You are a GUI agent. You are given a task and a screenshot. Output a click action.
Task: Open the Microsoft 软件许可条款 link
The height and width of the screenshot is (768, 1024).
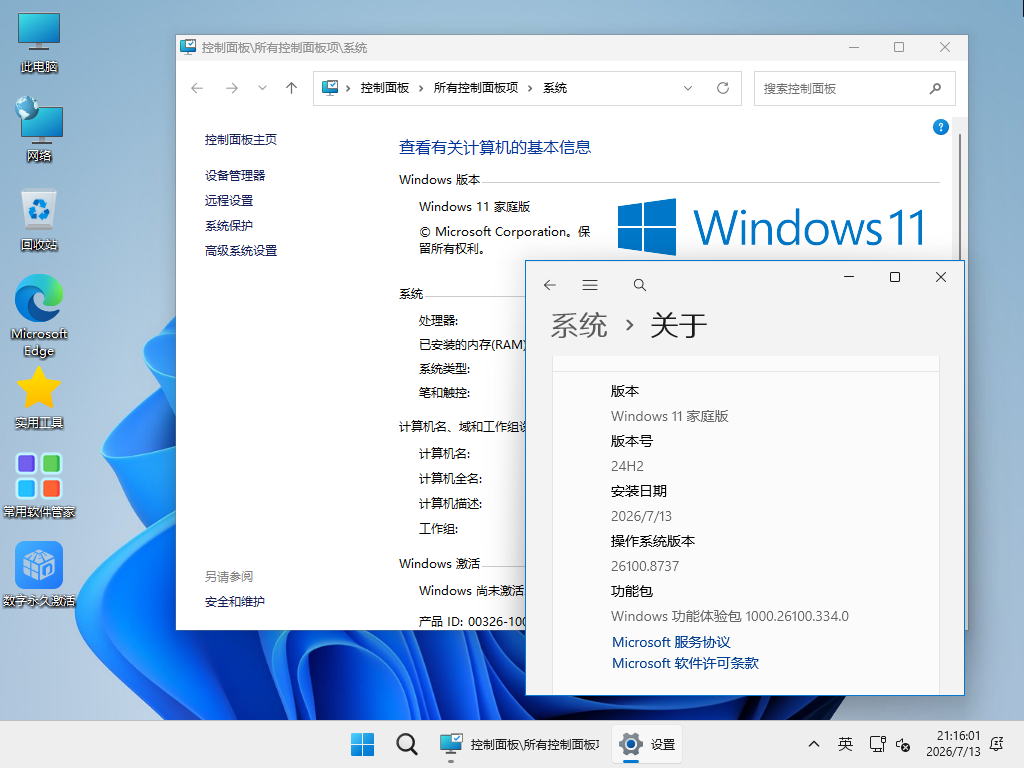[685, 663]
